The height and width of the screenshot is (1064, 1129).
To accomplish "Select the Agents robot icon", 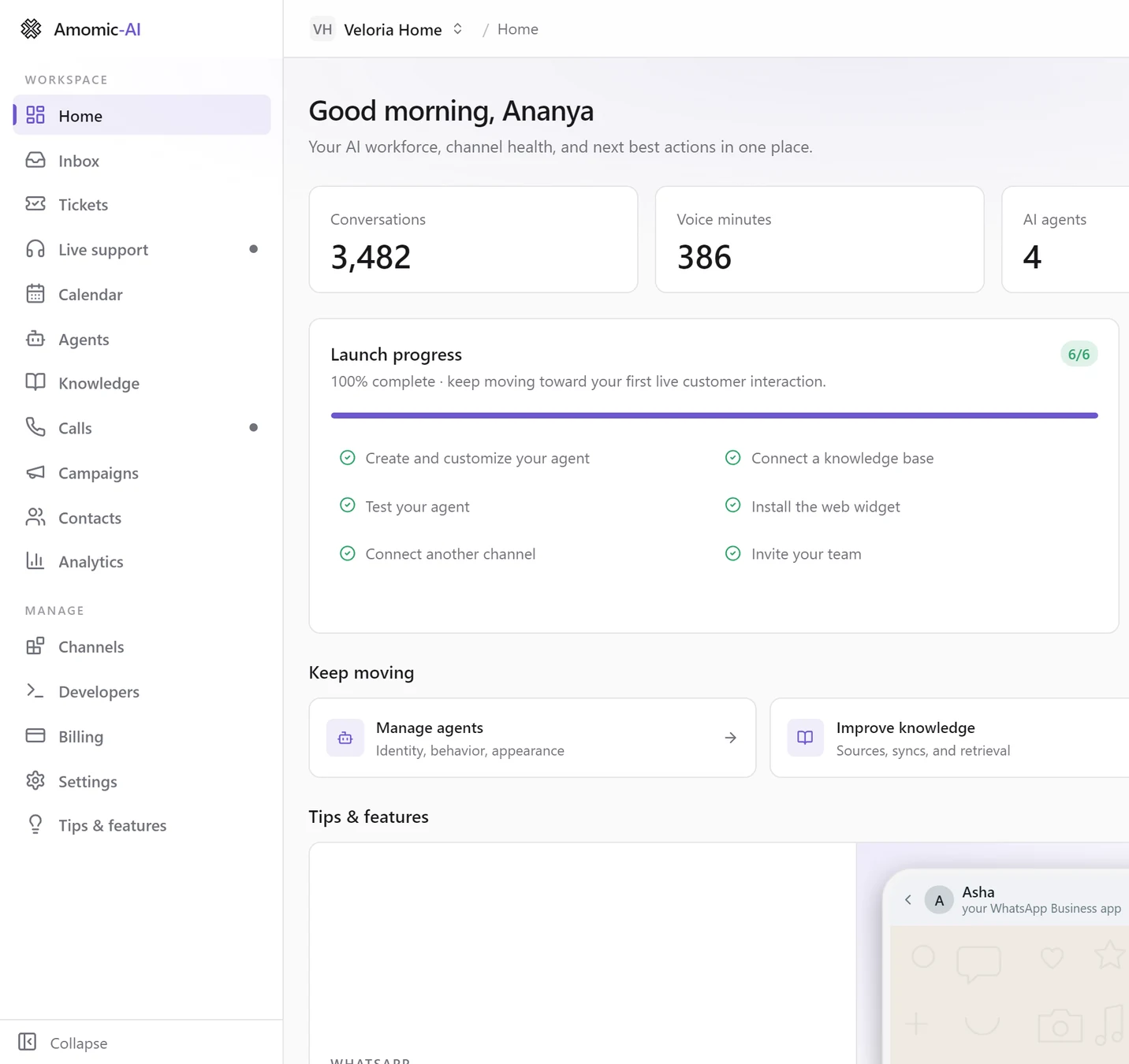I will [x=35, y=339].
